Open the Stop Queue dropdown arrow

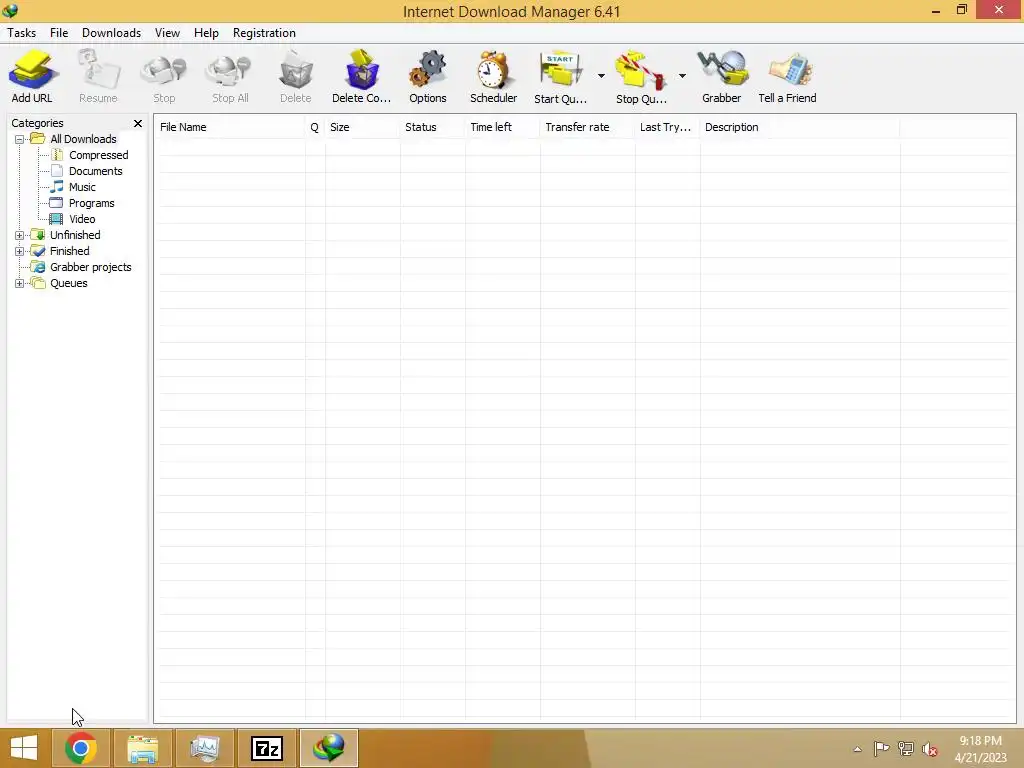tap(682, 76)
